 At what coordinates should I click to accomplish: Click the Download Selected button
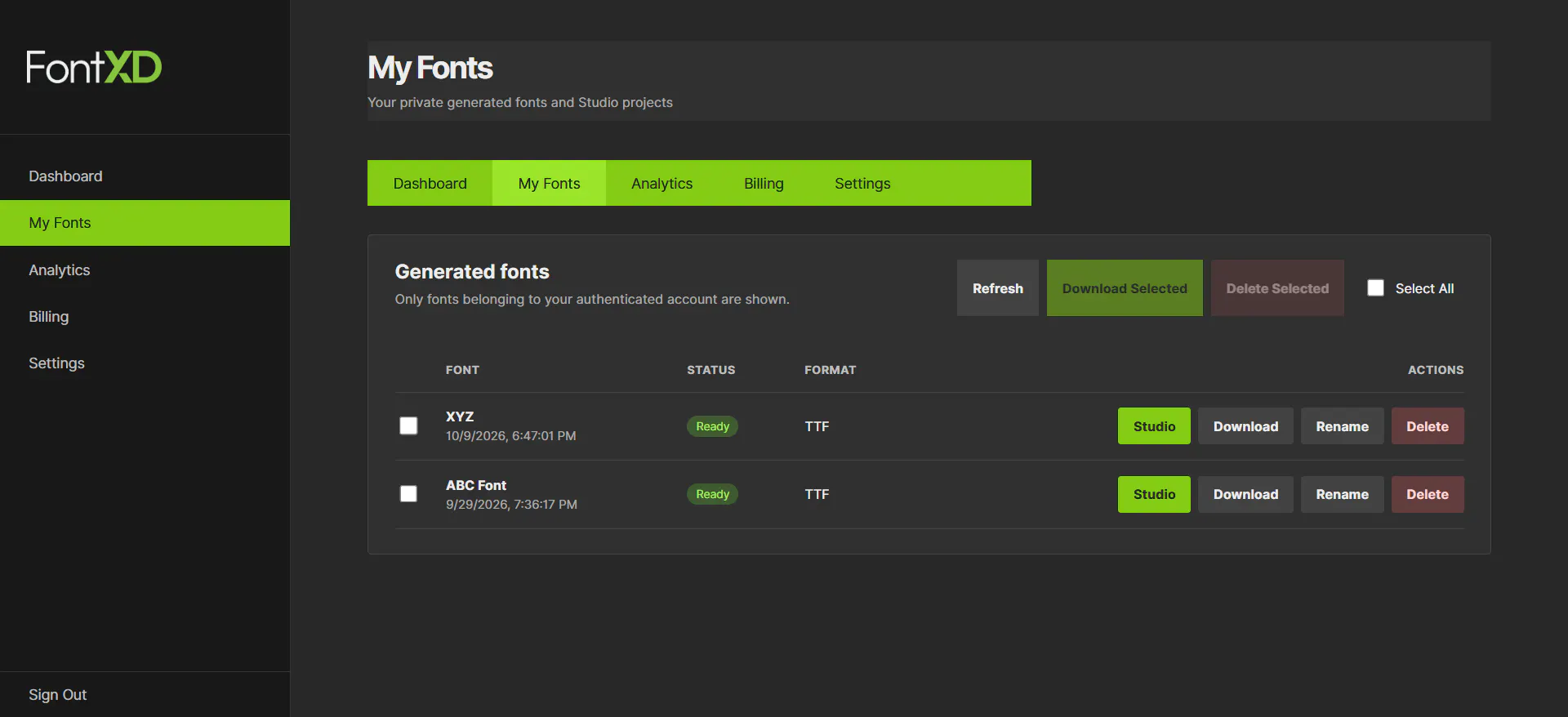[x=1125, y=288]
